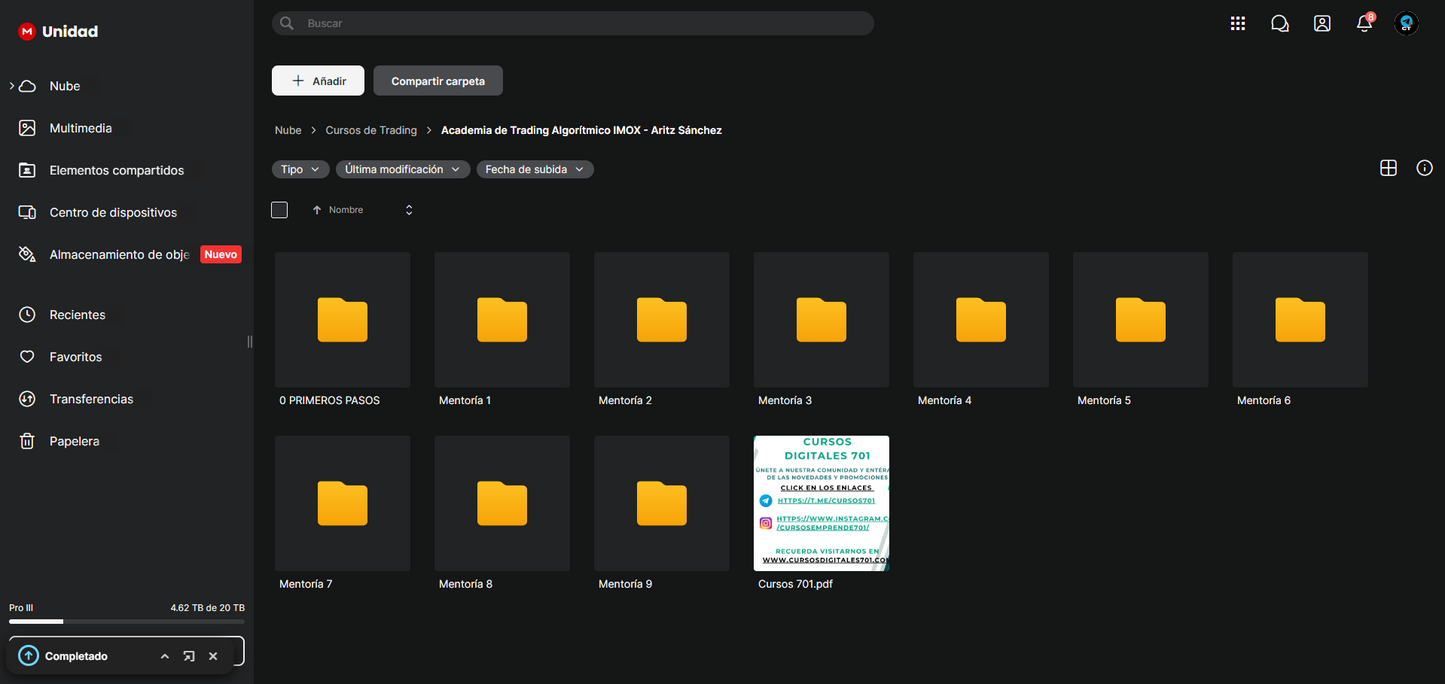Click the Cursos 701.pdf file name

tap(795, 584)
